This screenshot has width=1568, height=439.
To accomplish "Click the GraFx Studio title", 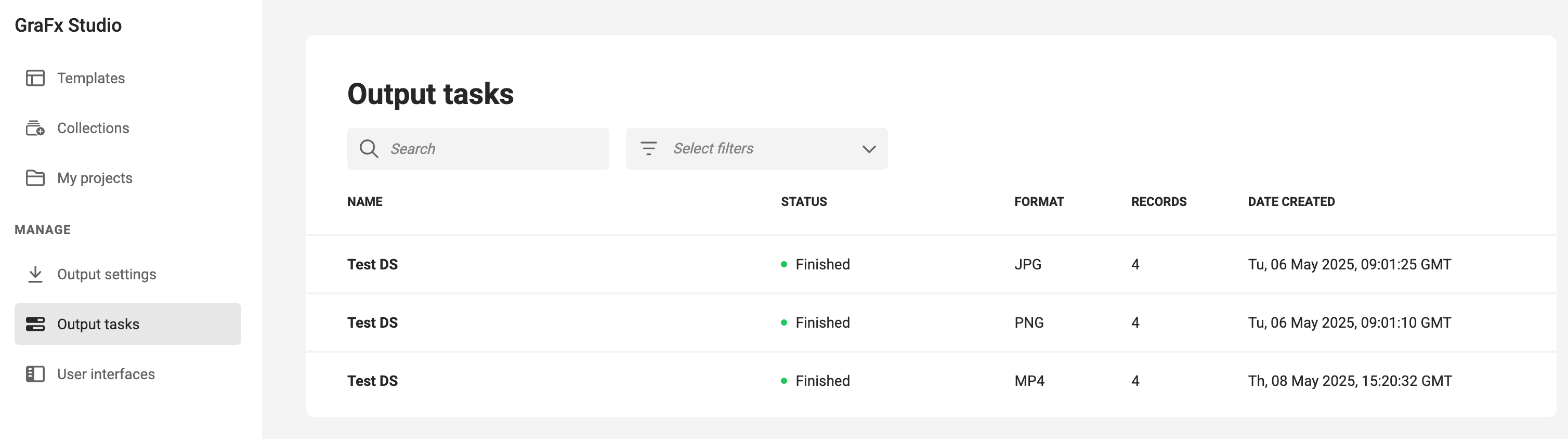I will tap(68, 25).
